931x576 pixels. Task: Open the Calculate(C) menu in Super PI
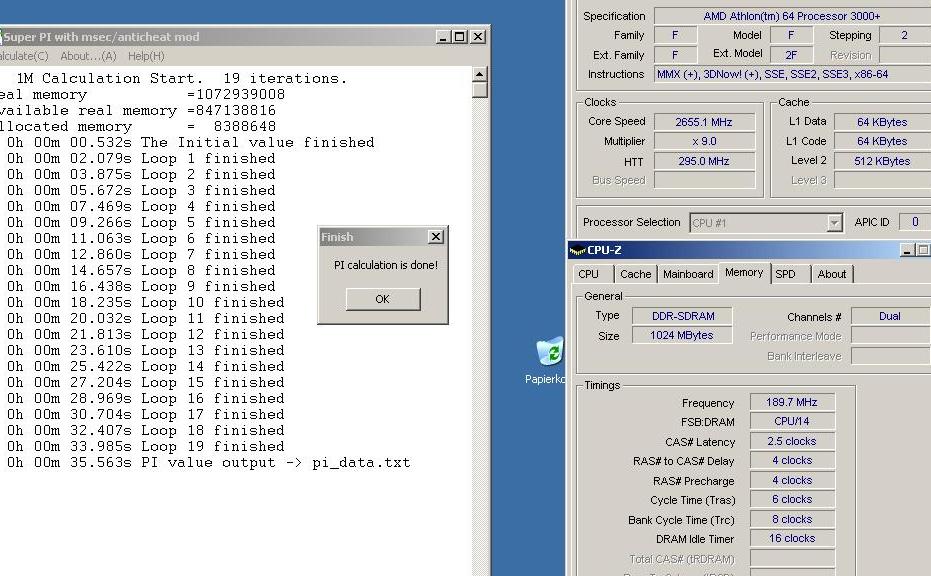tap(24, 56)
